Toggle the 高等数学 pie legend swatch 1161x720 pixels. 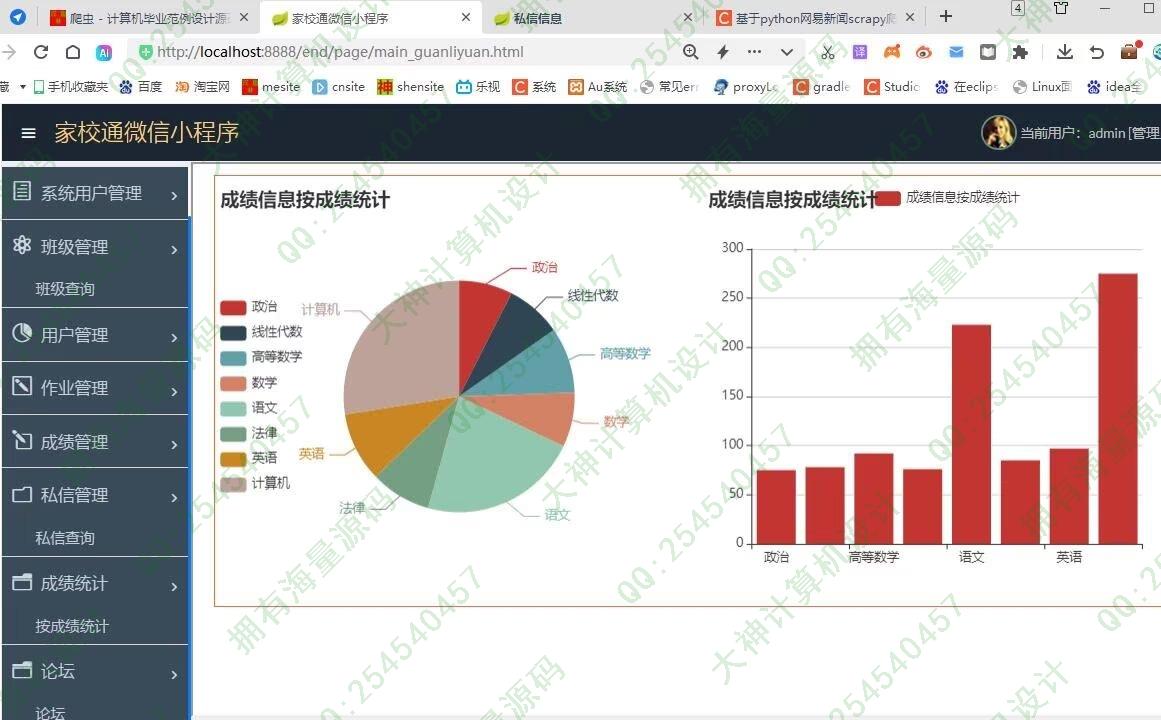(233, 359)
